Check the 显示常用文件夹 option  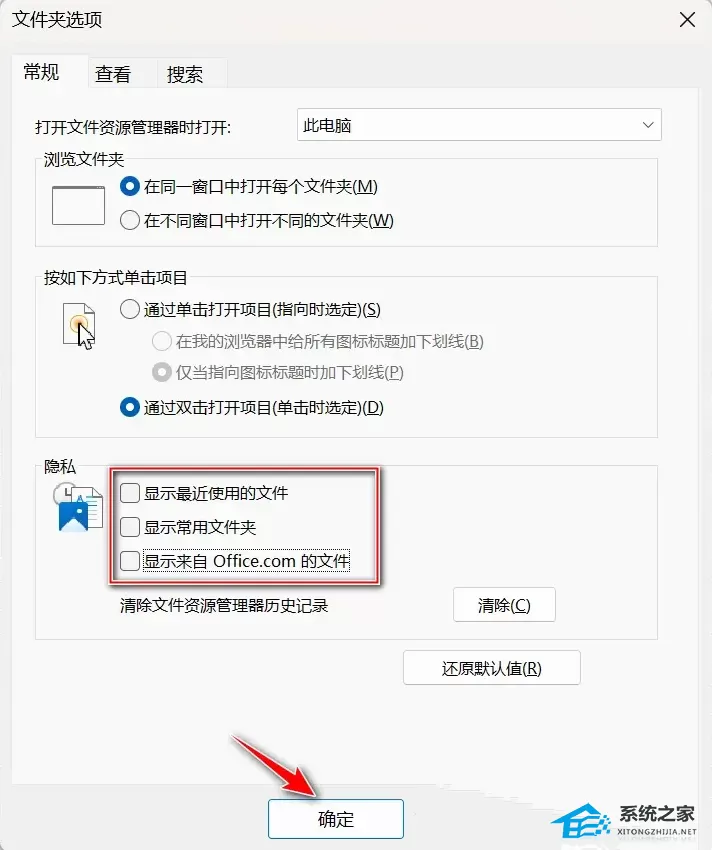[130, 527]
